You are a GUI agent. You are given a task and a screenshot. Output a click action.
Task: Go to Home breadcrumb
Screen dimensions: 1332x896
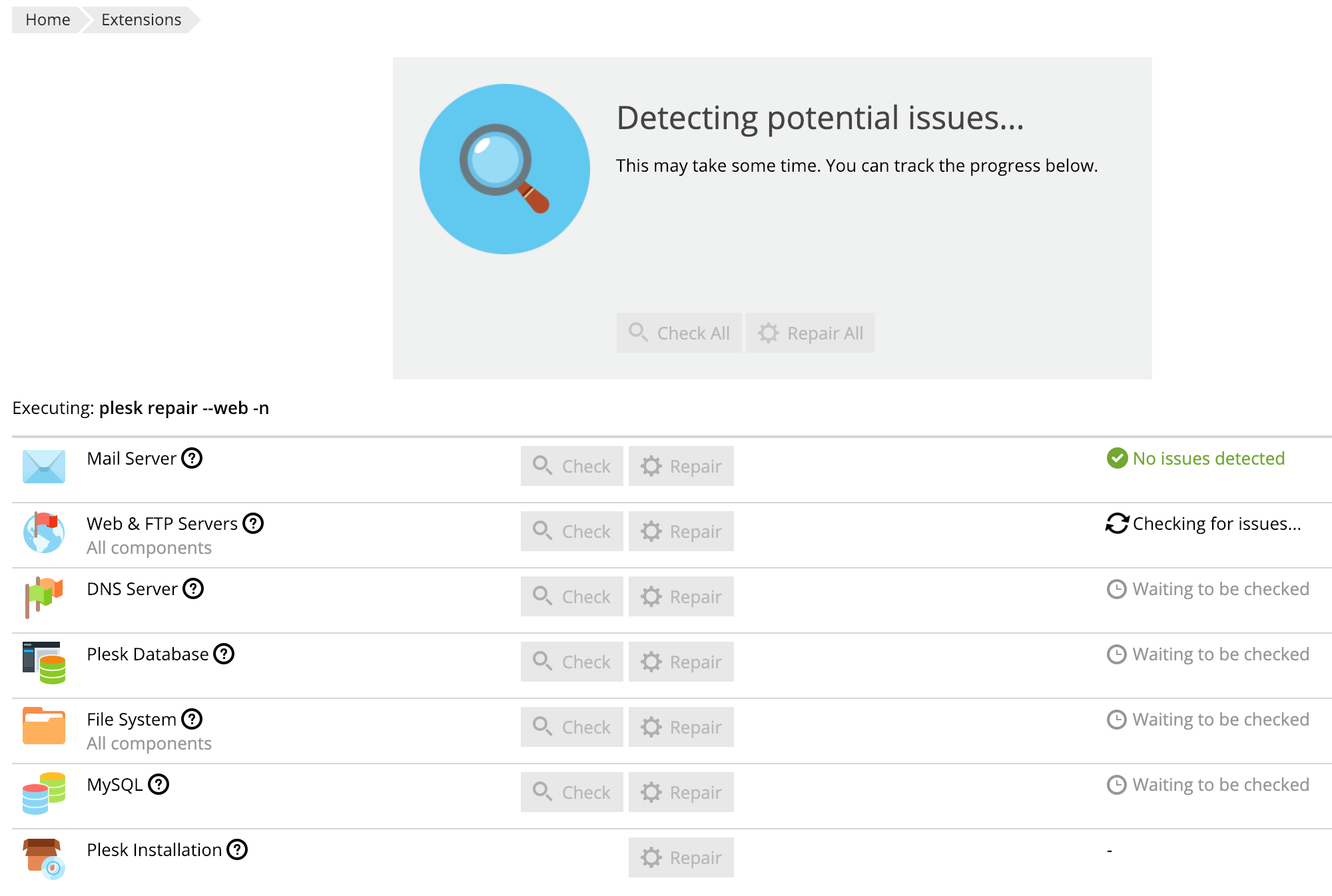click(x=47, y=20)
